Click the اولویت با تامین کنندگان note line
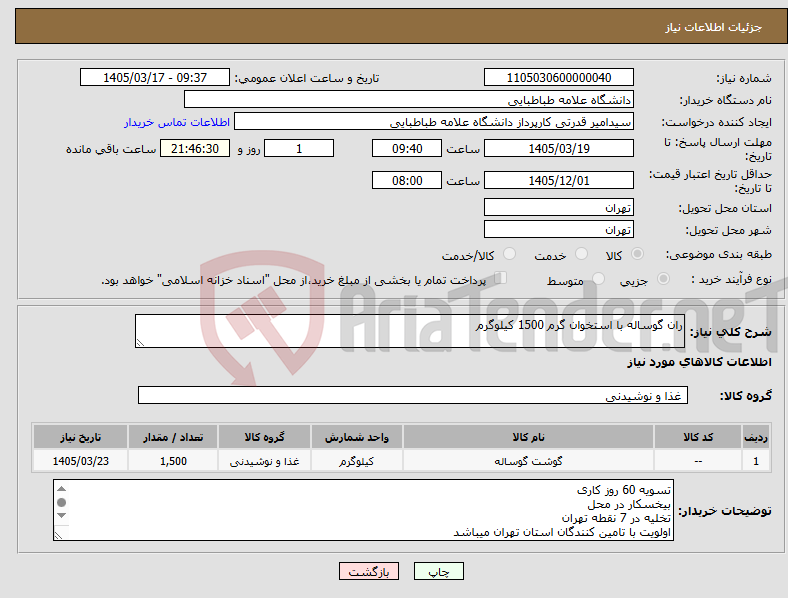788x598 pixels. pyautogui.click(x=562, y=532)
